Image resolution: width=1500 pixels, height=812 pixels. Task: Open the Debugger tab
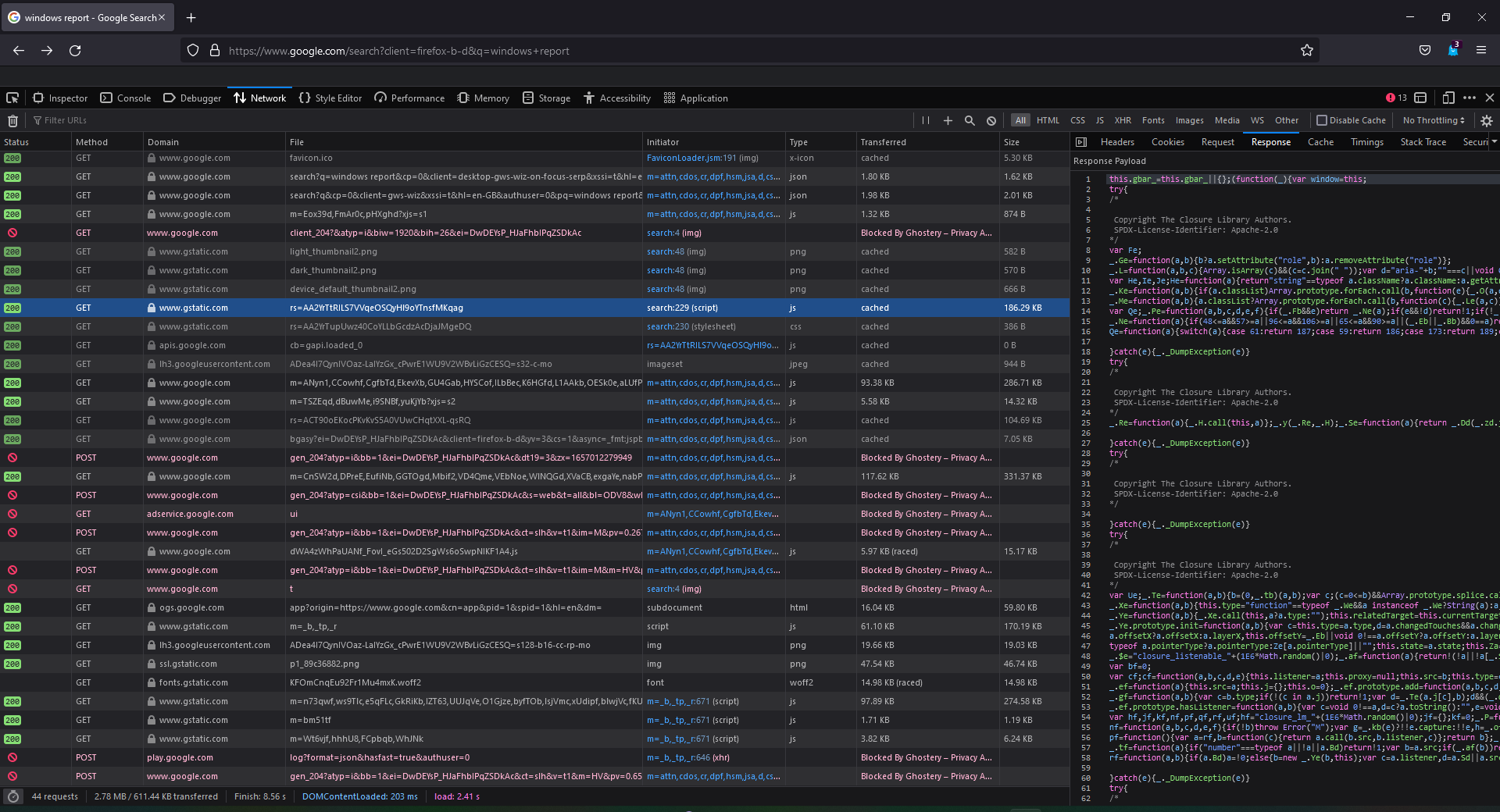[x=192, y=98]
